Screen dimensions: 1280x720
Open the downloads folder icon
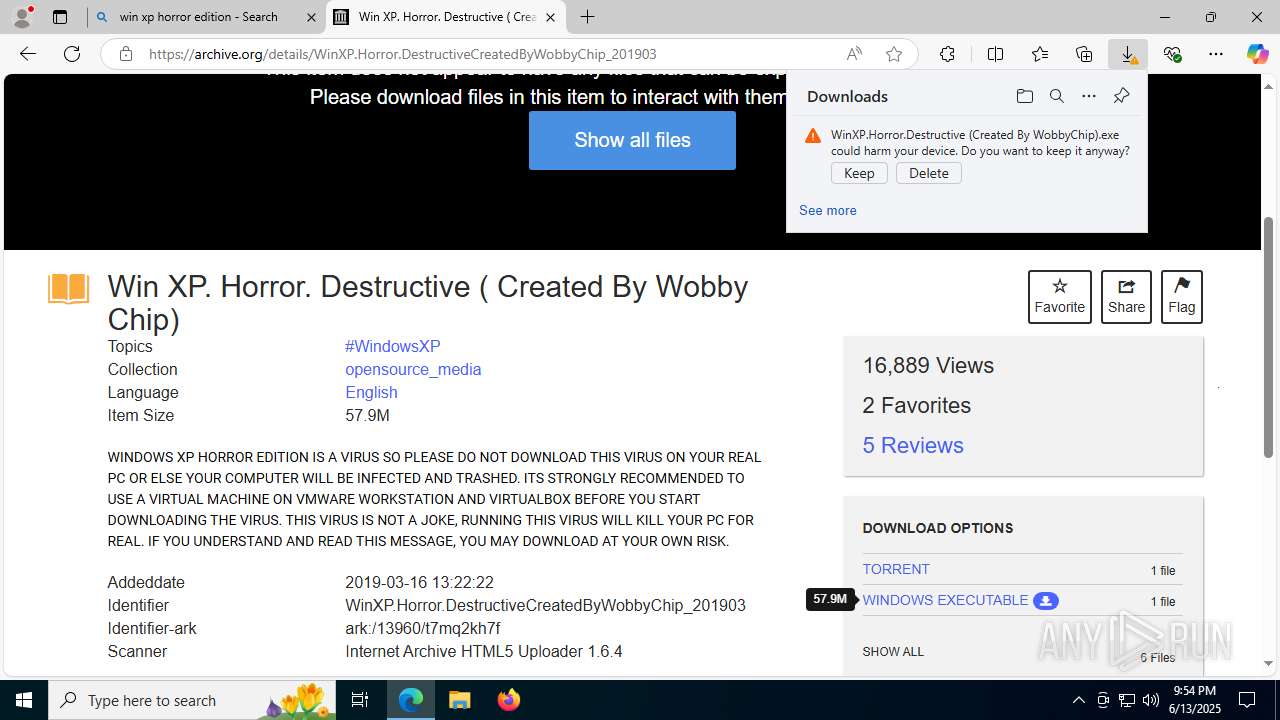(1024, 96)
